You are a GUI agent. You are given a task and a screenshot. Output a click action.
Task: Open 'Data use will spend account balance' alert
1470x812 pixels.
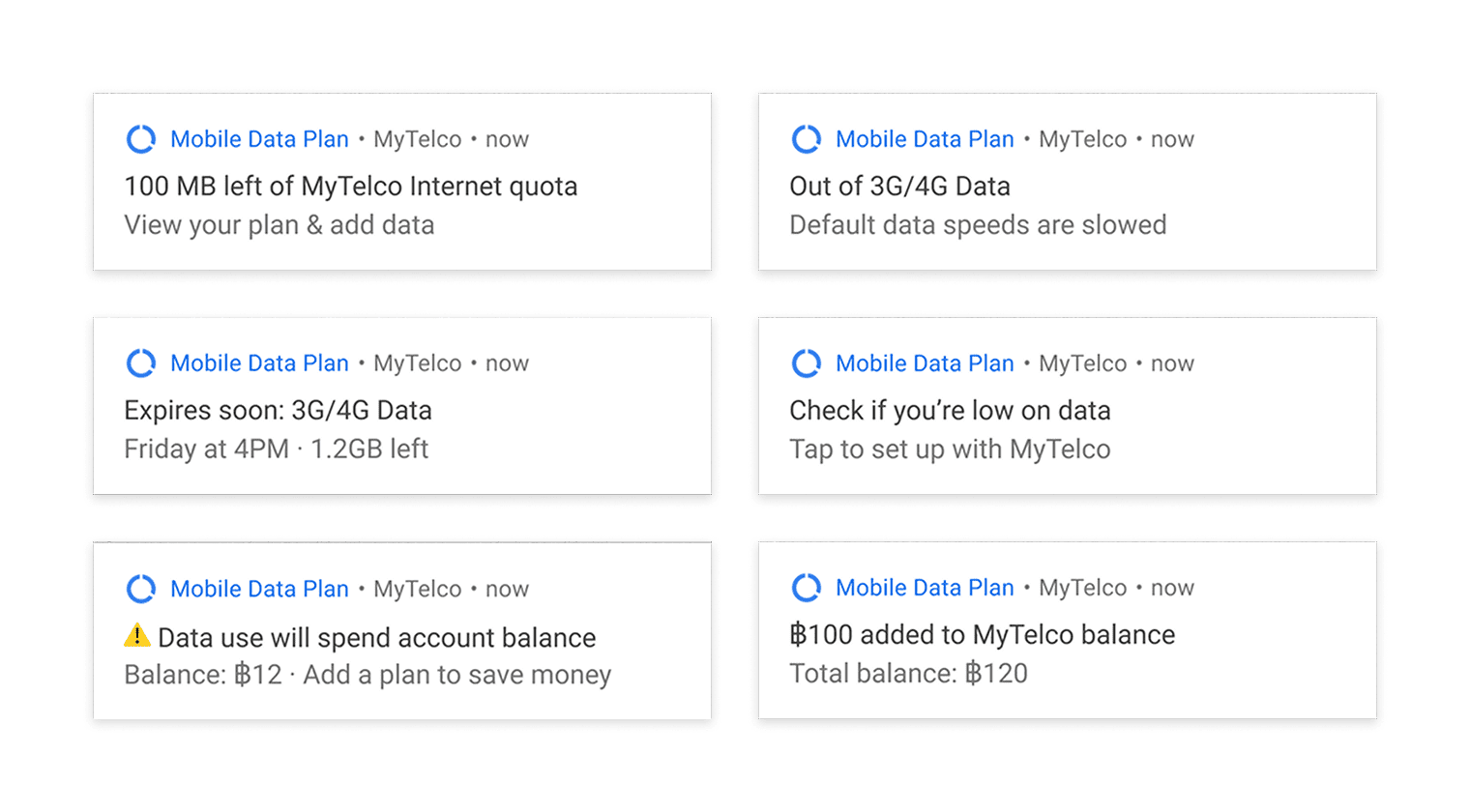(377, 638)
